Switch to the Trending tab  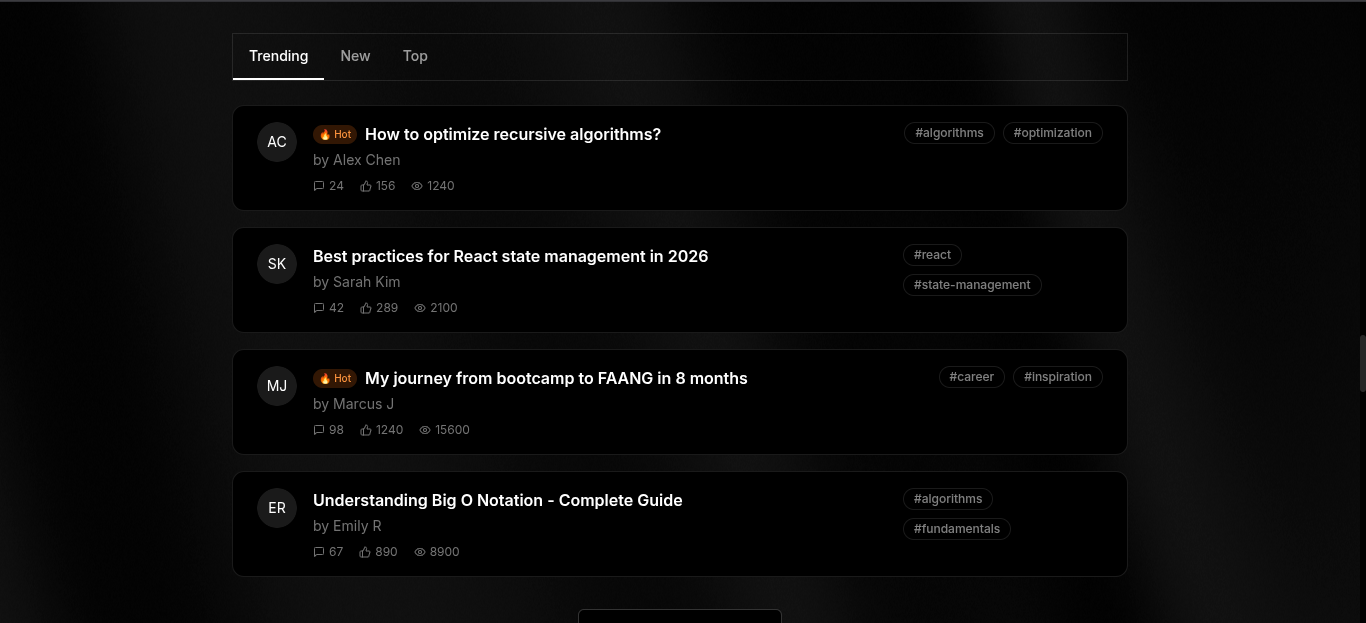(x=278, y=56)
